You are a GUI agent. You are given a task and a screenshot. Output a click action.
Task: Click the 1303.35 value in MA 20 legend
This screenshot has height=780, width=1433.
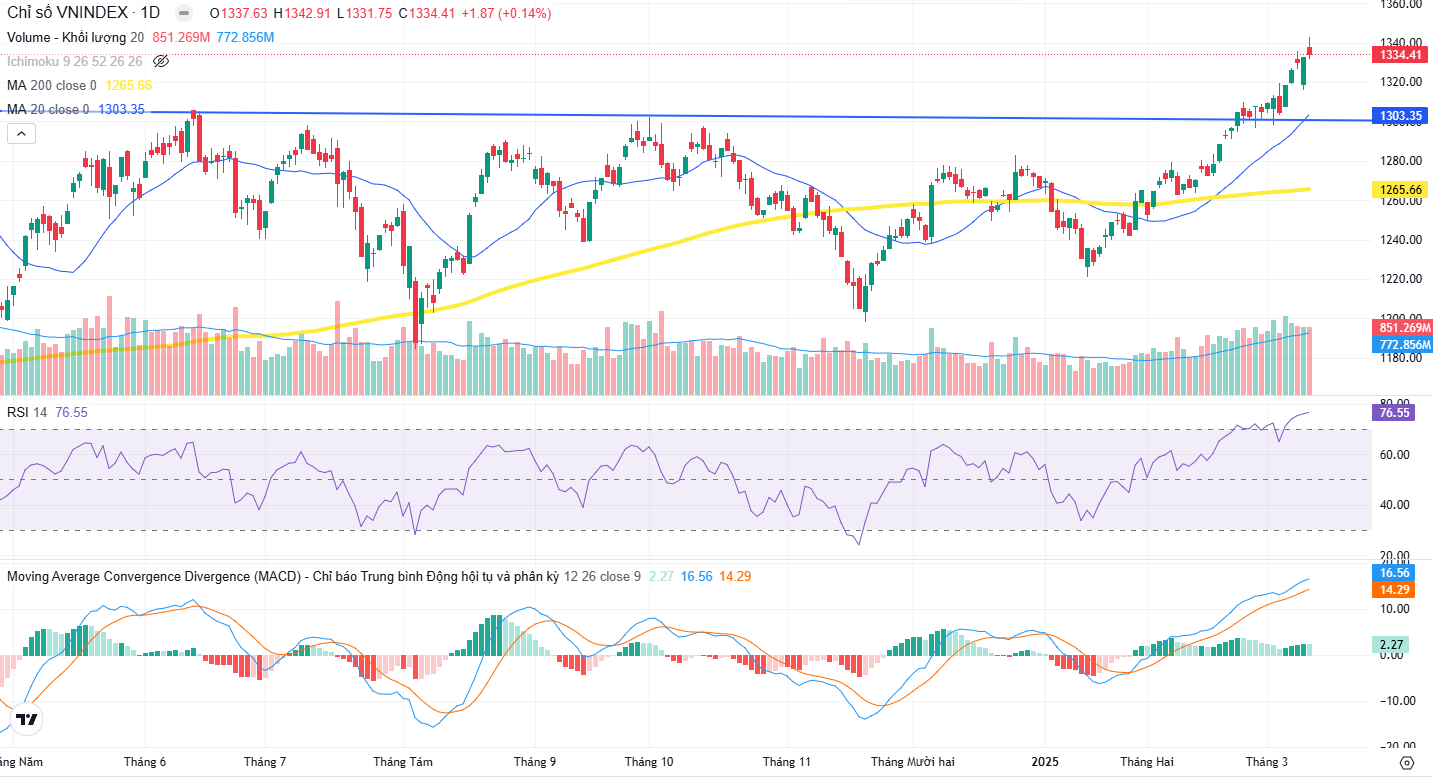121,109
